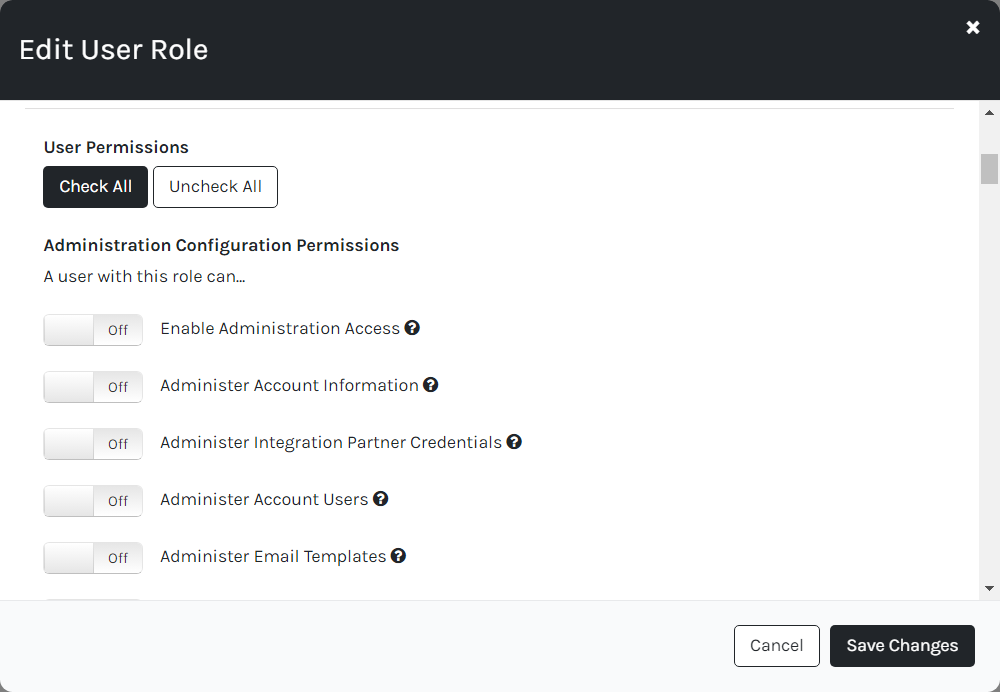Show help tooltip for Administer Account Users
The width and height of the screenshot is (1000, 692).
point(381,499)
